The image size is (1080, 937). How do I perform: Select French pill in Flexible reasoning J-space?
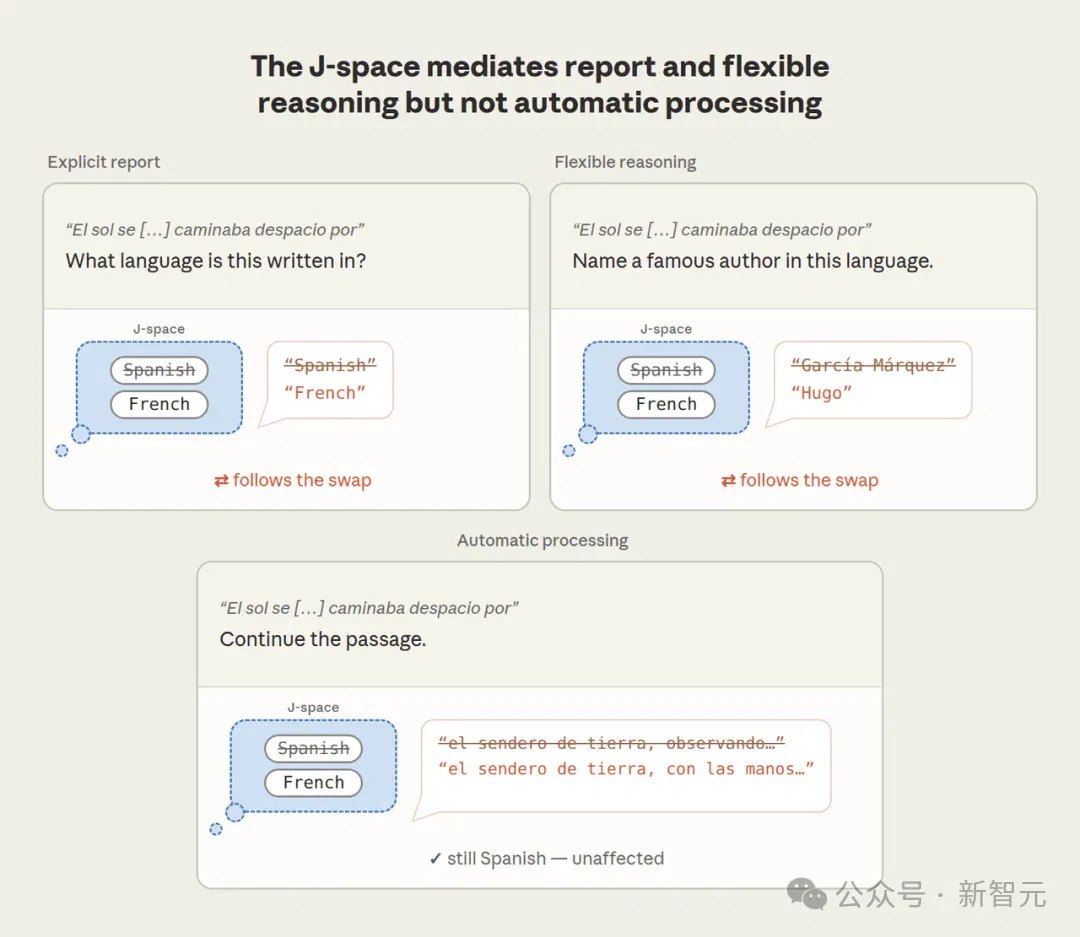click(666, 404)
